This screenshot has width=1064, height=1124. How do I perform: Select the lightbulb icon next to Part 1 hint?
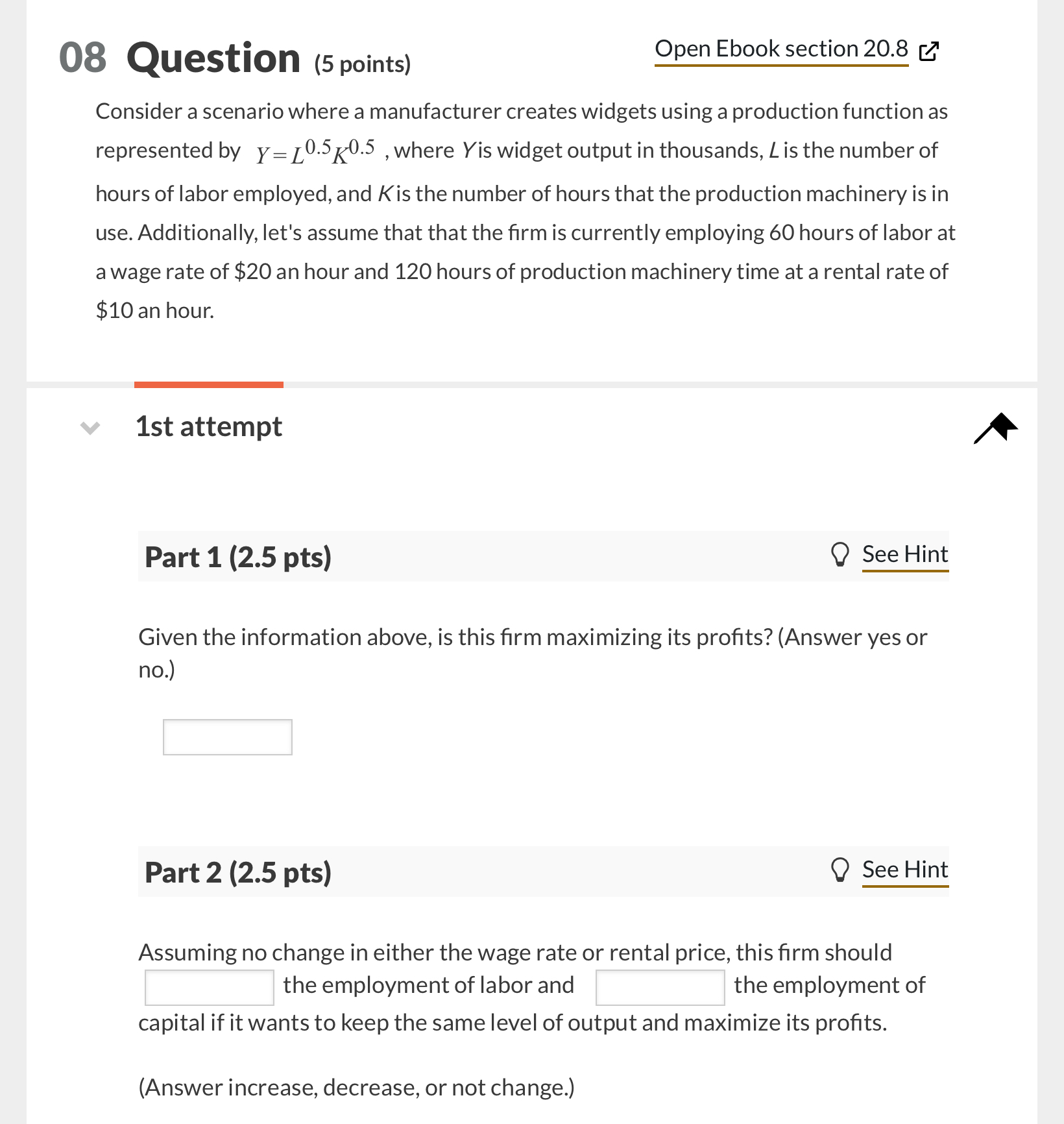841,554
